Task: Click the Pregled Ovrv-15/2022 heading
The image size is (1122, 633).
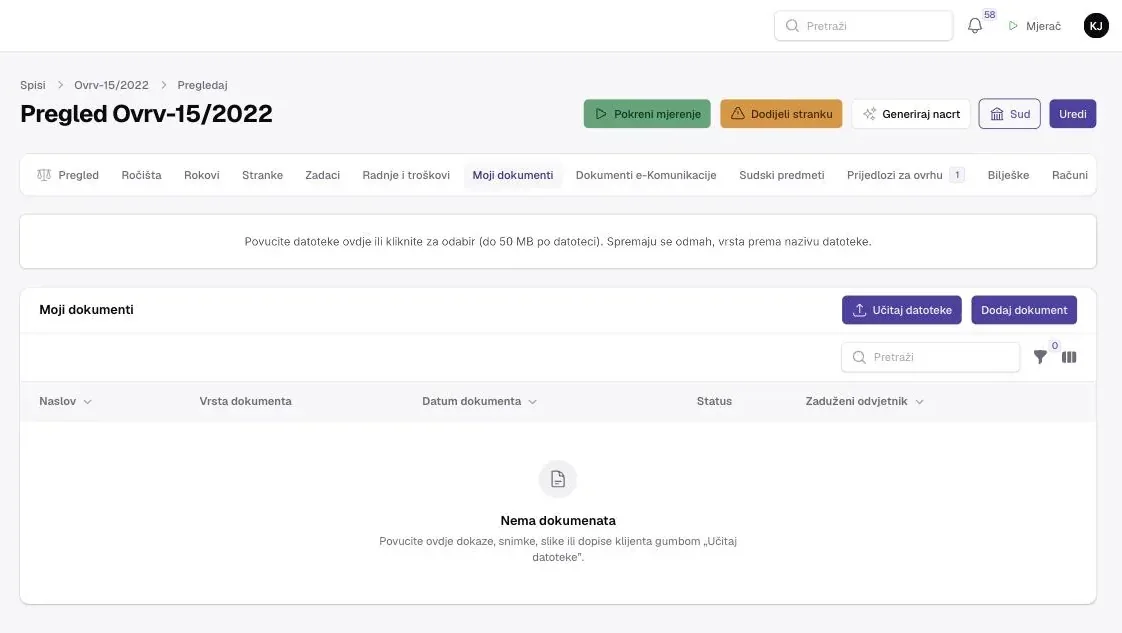Action: (x=147, y=114)
